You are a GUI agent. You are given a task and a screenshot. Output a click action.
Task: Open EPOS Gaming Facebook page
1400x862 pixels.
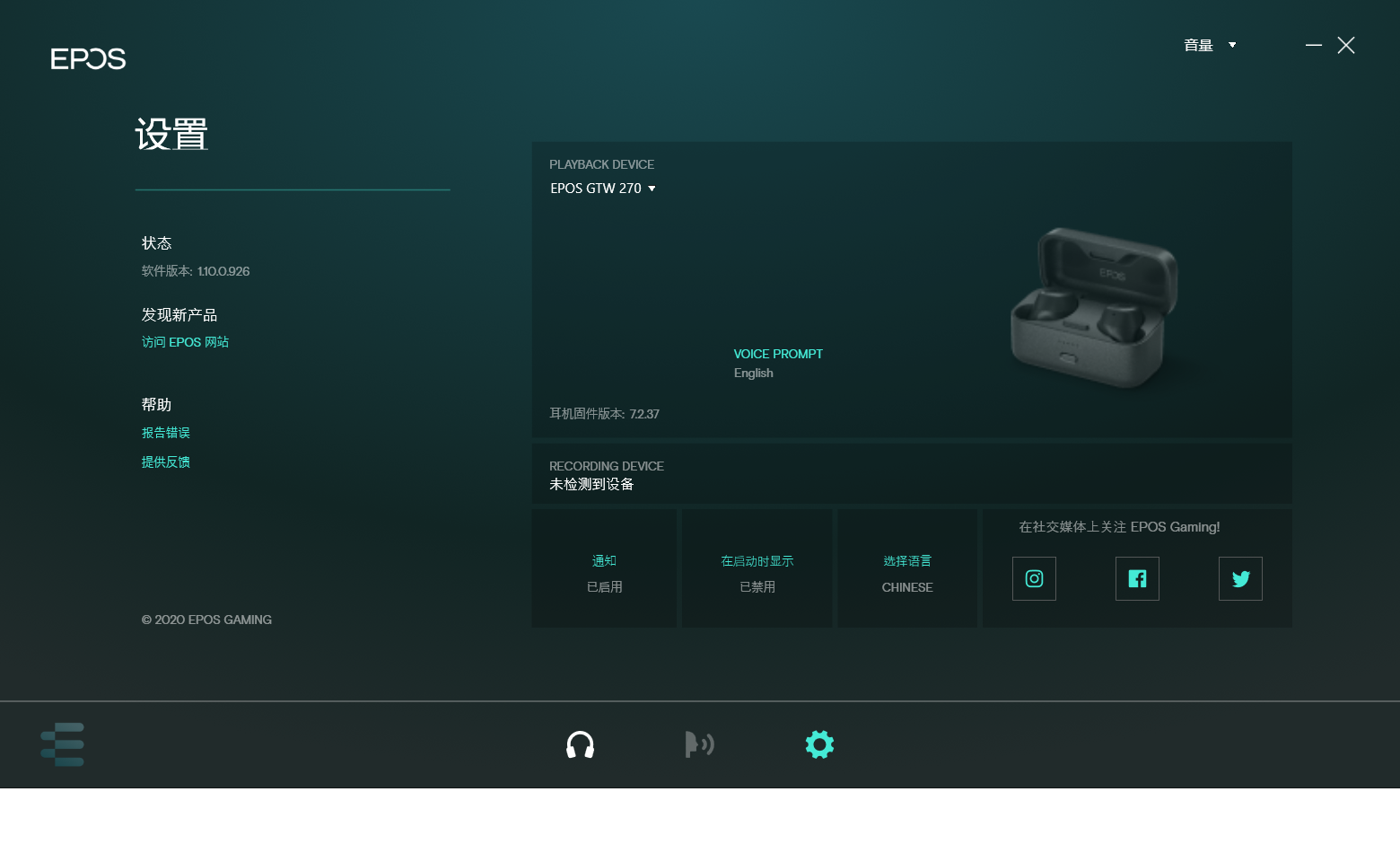1137,578
